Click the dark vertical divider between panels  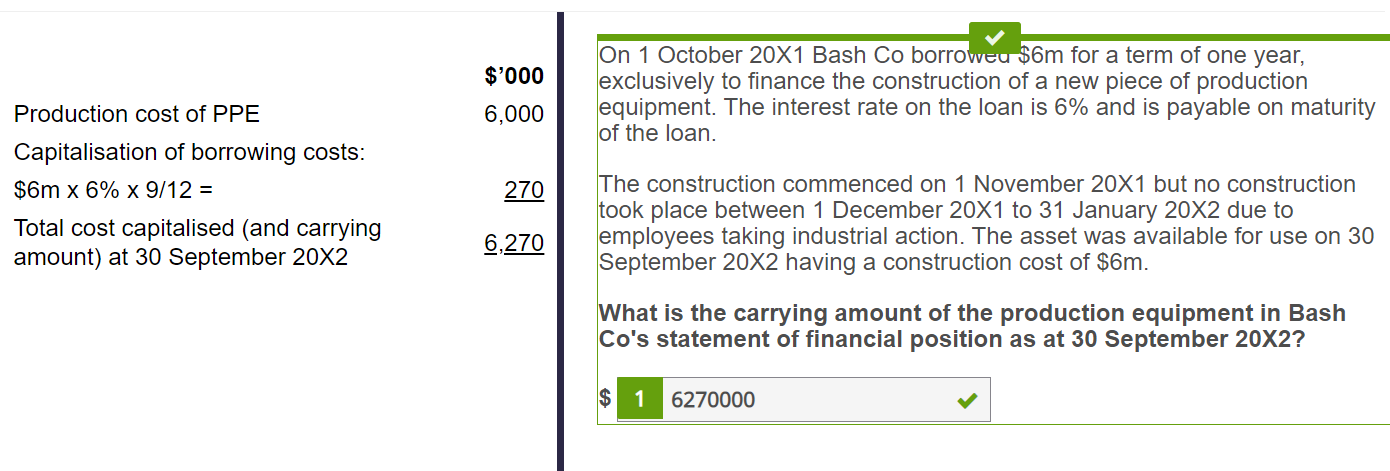point(560,241)
